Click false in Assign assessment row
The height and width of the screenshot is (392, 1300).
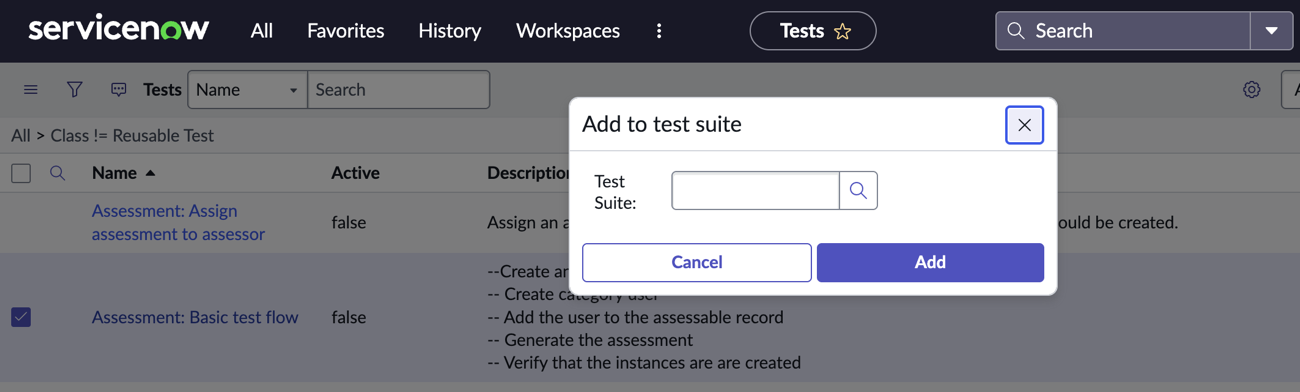pyautogui.click(x=349, y=222)
